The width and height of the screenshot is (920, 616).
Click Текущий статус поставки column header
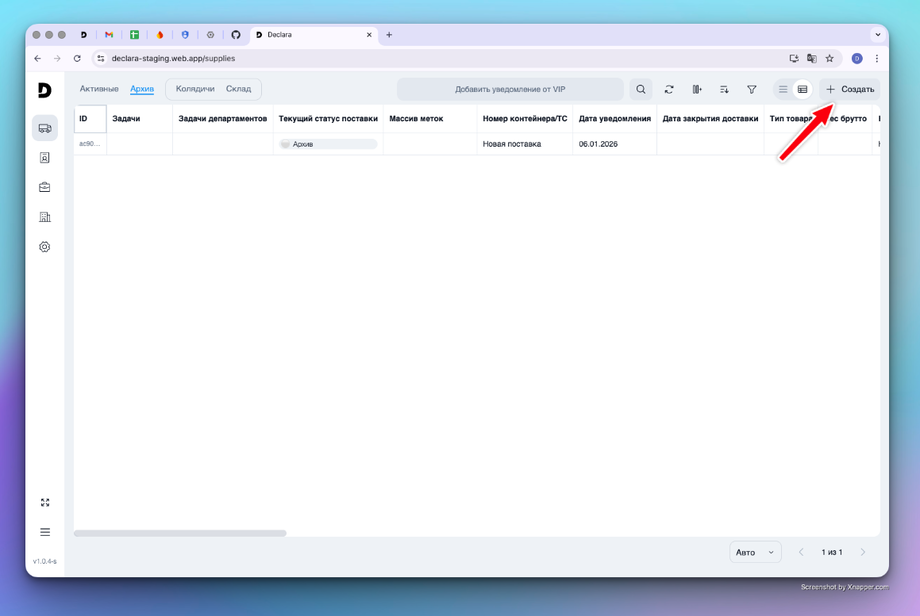328,119
